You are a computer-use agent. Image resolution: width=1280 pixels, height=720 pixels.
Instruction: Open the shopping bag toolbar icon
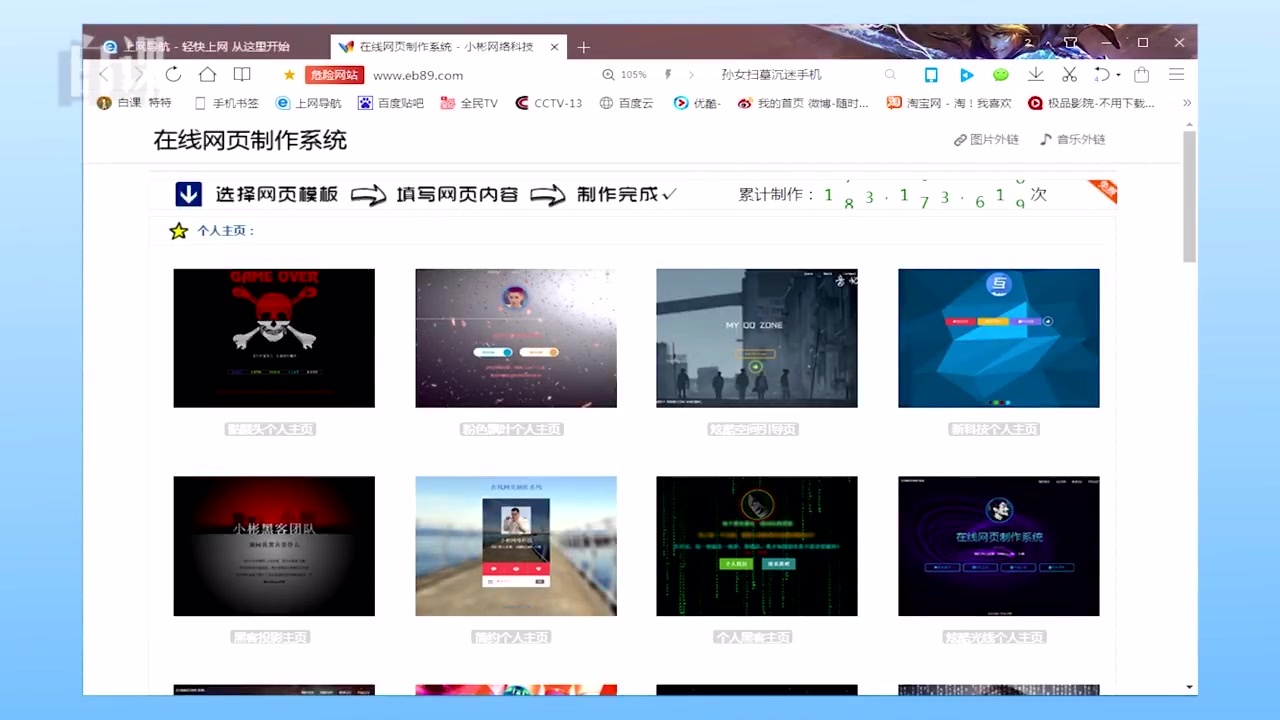(x=1141, y=75)
